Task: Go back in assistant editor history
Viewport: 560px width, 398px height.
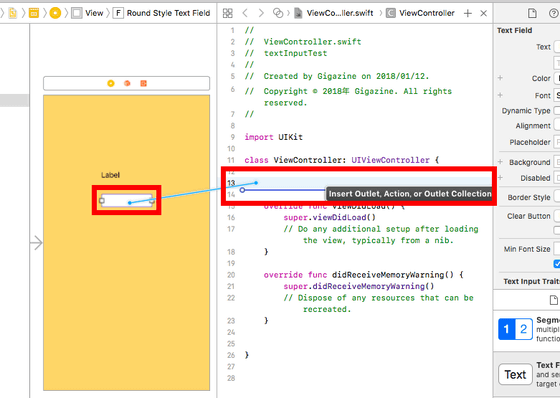Action: [x=245, y=13]
